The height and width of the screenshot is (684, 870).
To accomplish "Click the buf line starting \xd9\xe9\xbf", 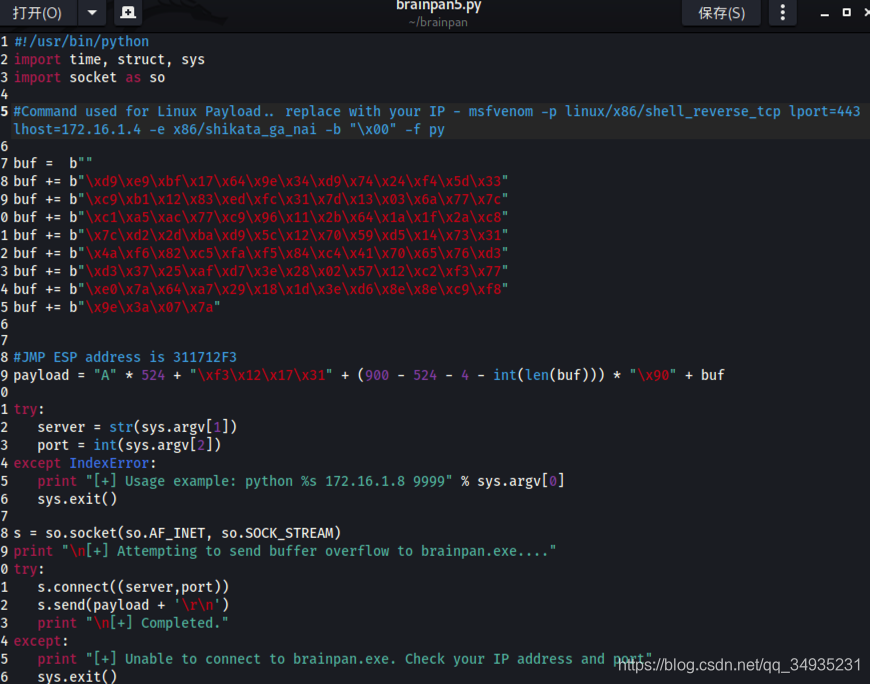I will pyautogui.click(x=261, y=181).
